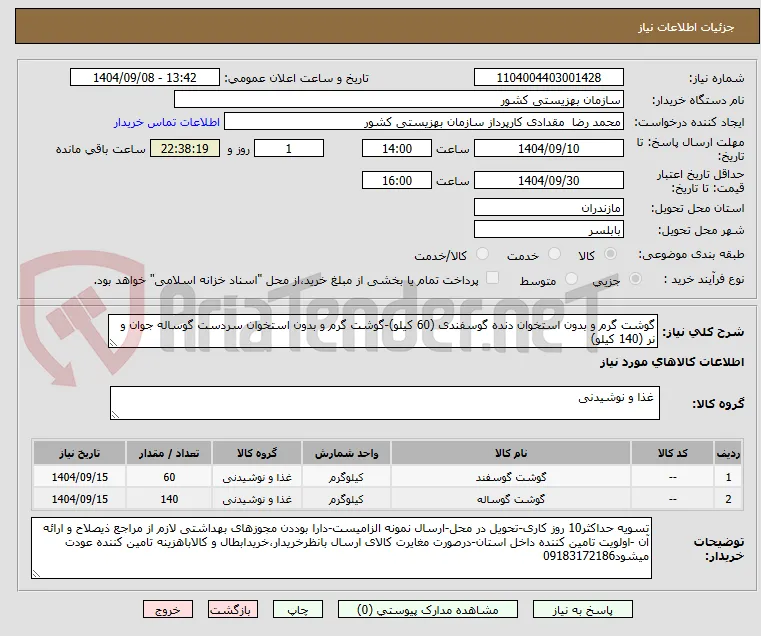The image size is (761, 636).
Task: Click the date 1404/09/15 in گوشت گوسفند row
Action: tap(80, 477)
